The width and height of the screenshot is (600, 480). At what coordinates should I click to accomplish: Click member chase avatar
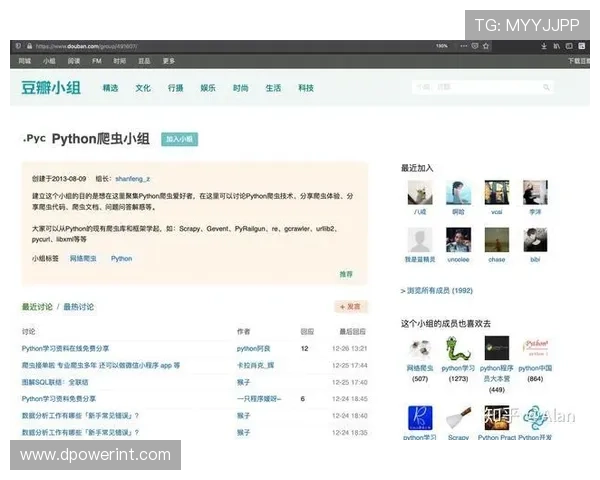pos(497,240)
